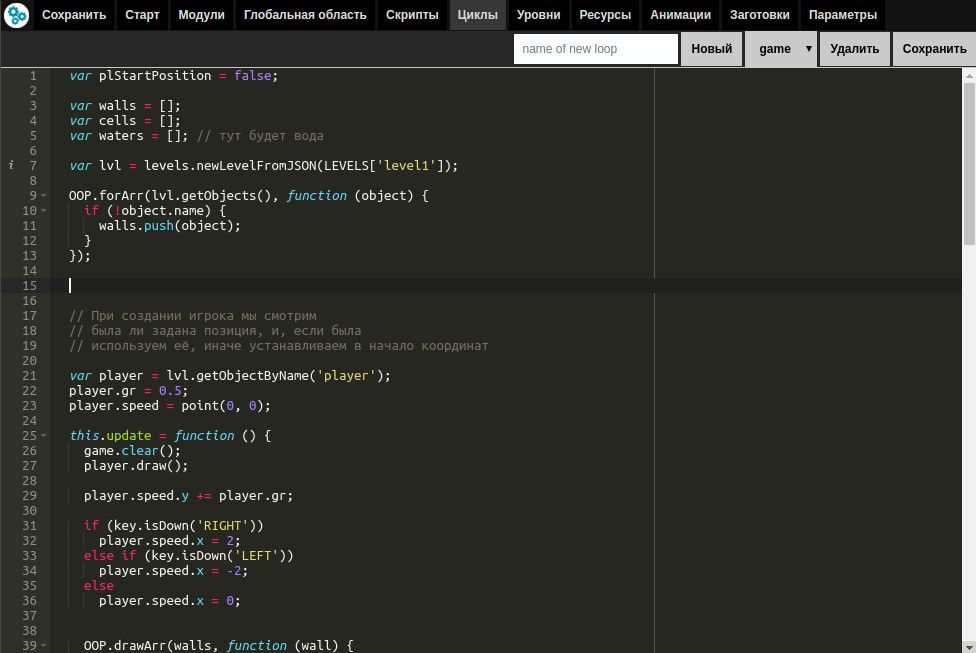Collapse the OOP.drawArr block on line 39

coord(44,646)
